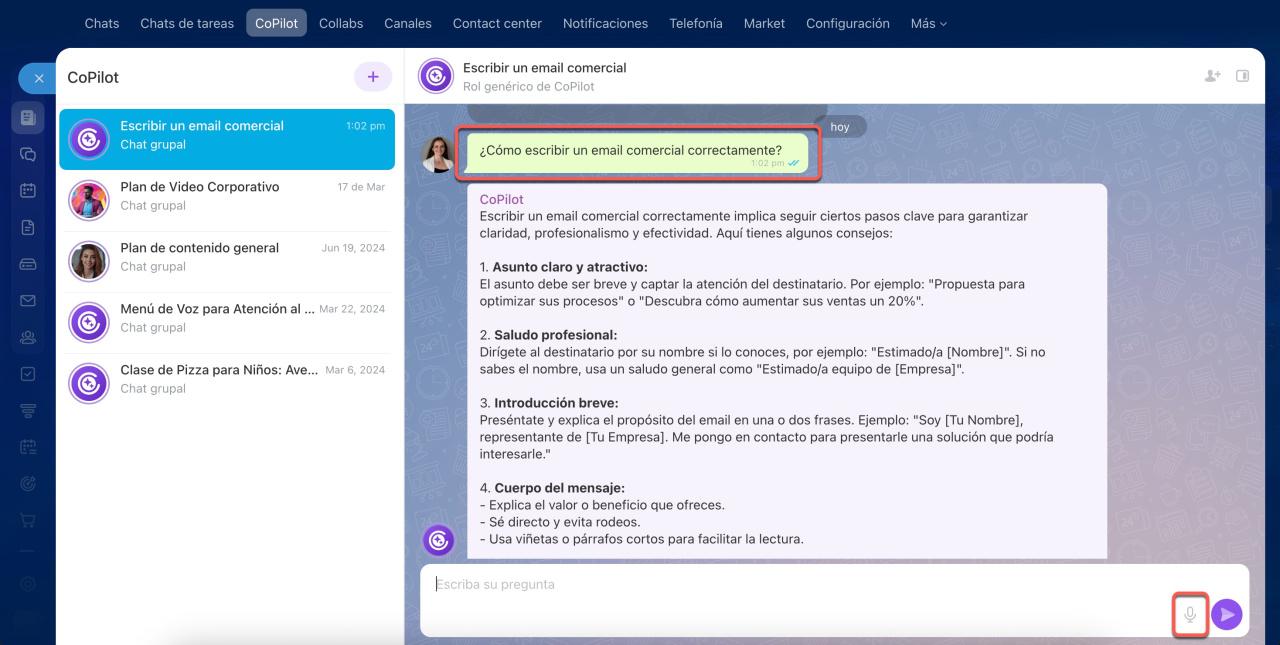Click the purple send message button
This screenshot has width=1280, height=645.
point(1227,614)
